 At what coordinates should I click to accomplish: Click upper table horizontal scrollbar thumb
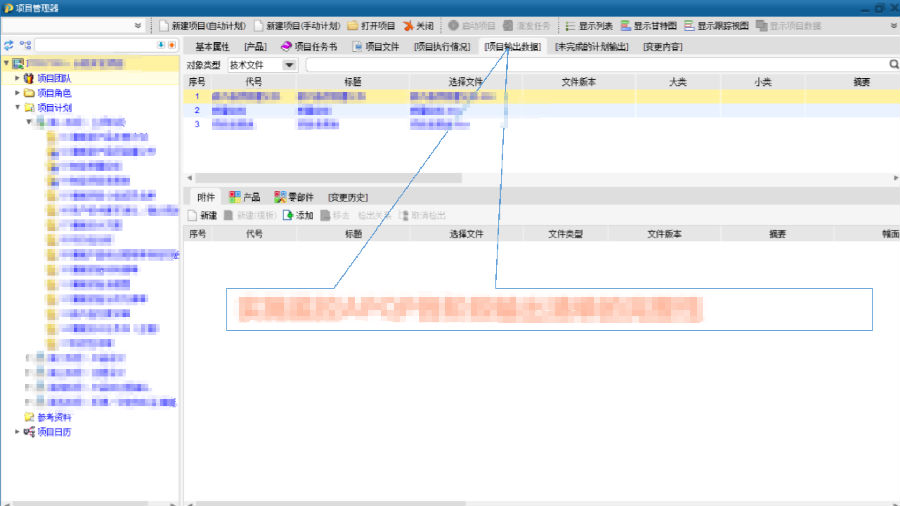click(328, 178)
